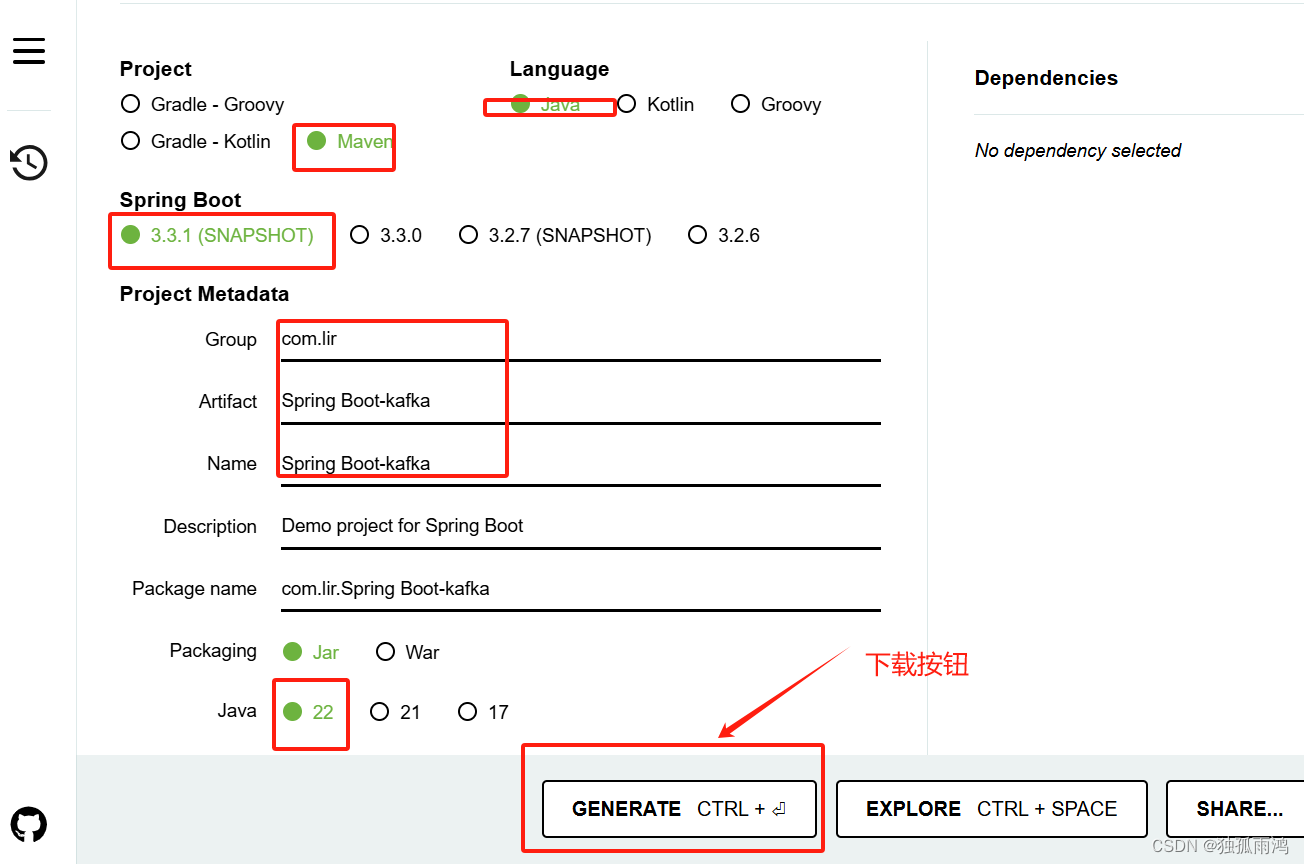Select Groovy as the language
The image size is (1304, 864).
tap(740, 104)
